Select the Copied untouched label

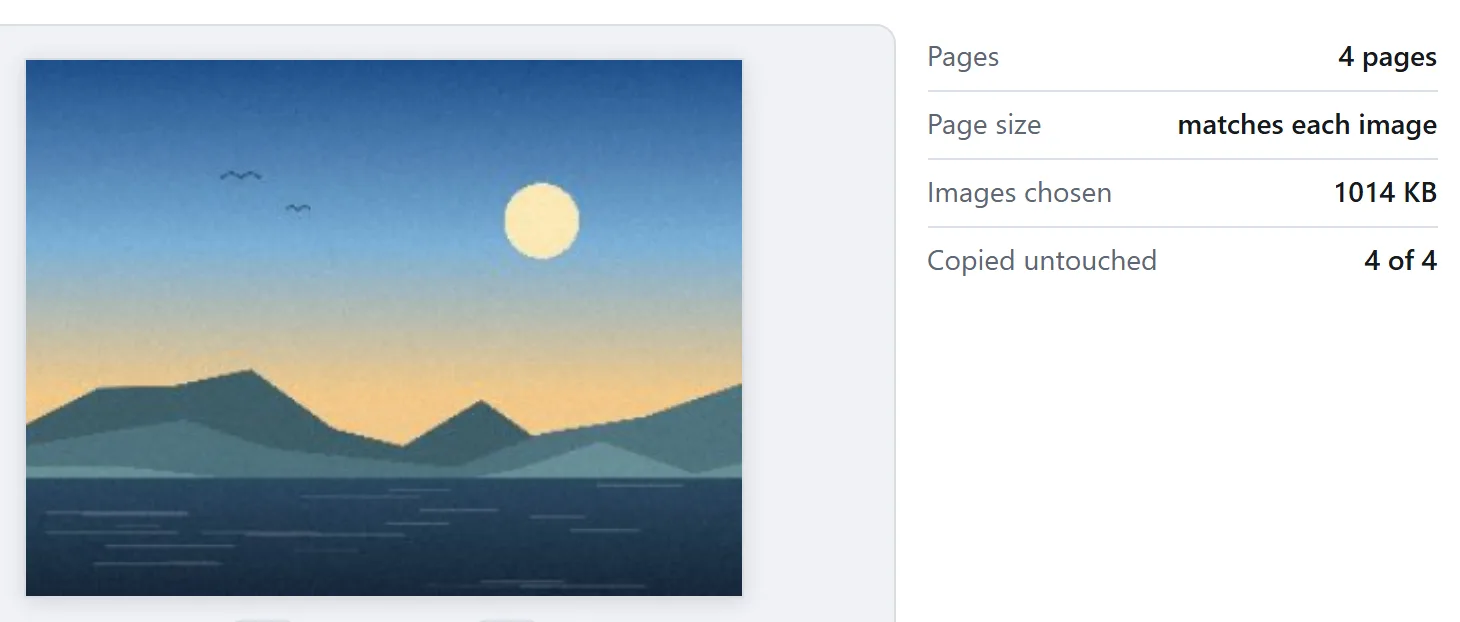coord(1042,261)
